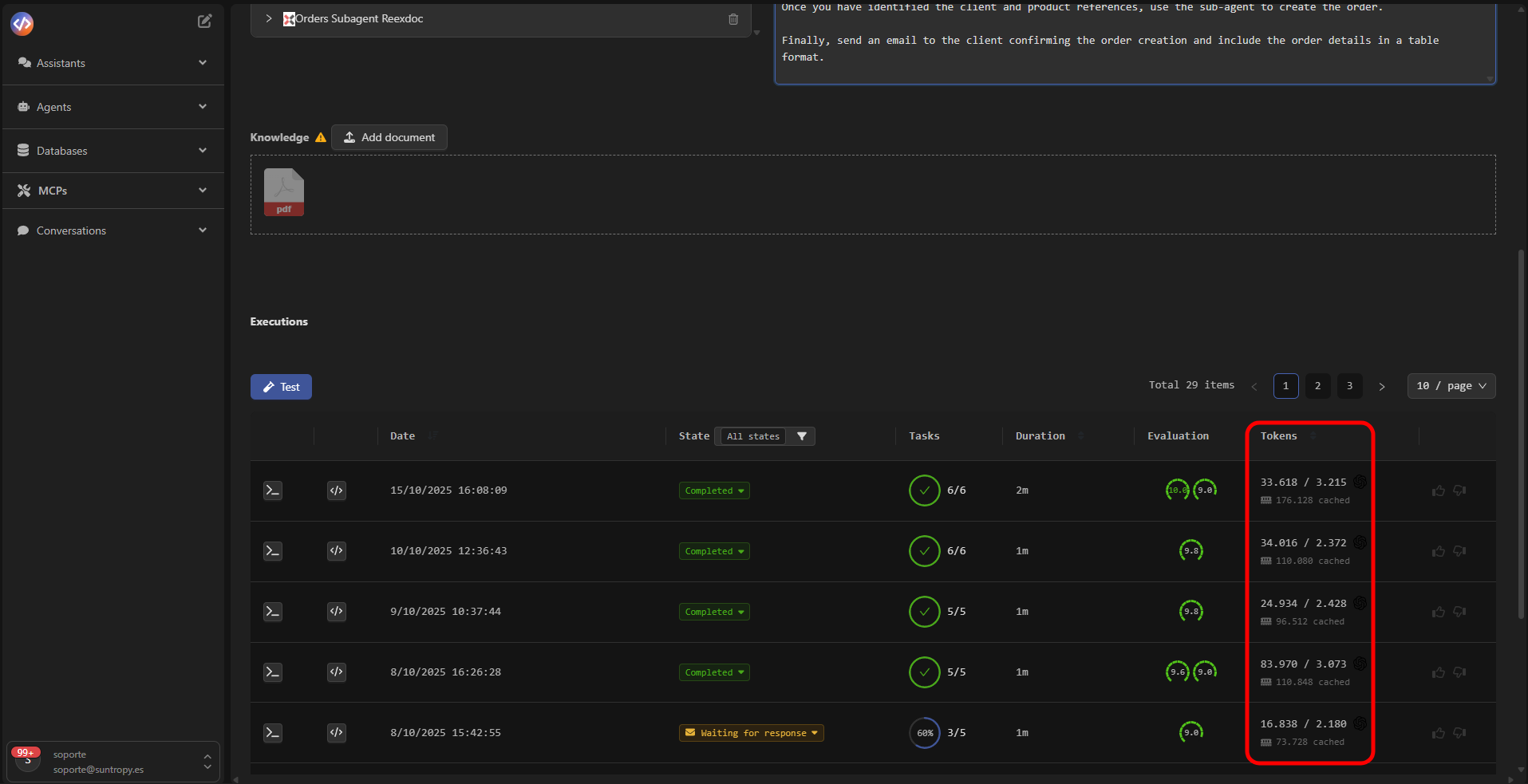The height and width of the screenshot is (784, 1528).
Task: Open terminal log for 8/10/2025 15:42:55 execution
Action: (x=273, y=733)
